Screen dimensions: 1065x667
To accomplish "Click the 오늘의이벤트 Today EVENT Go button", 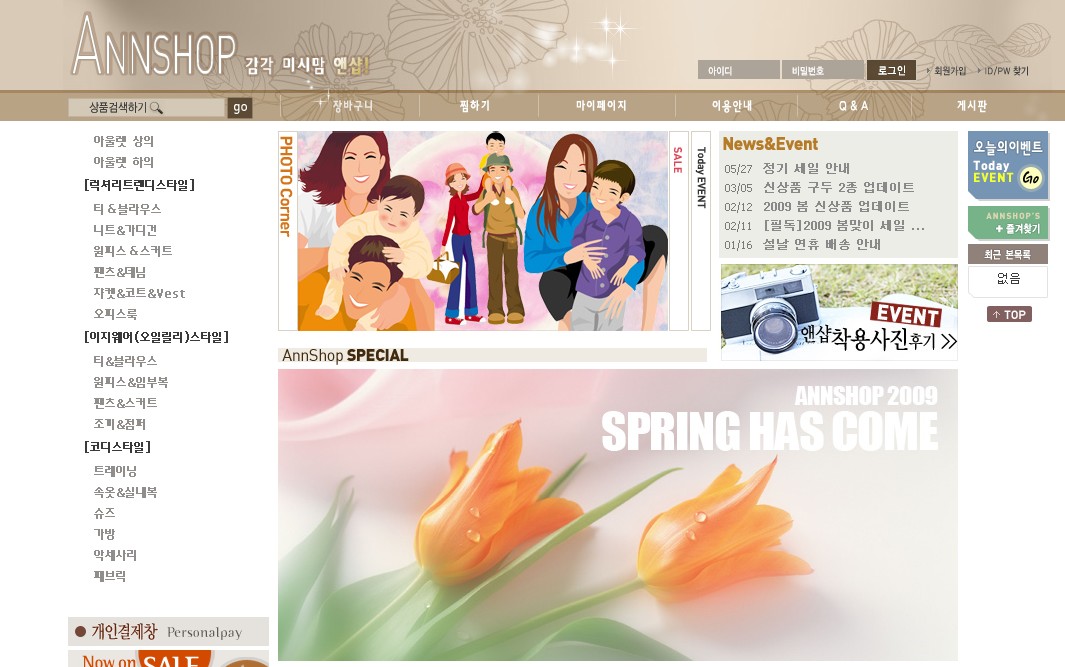I will click(x=1008, y=165).
